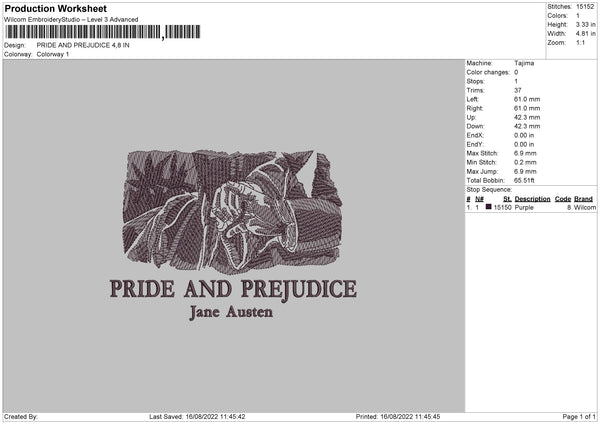Viewport: 600px width, 424px height.
Task: Click the 'EndX:' label
Action: point(475,135)
